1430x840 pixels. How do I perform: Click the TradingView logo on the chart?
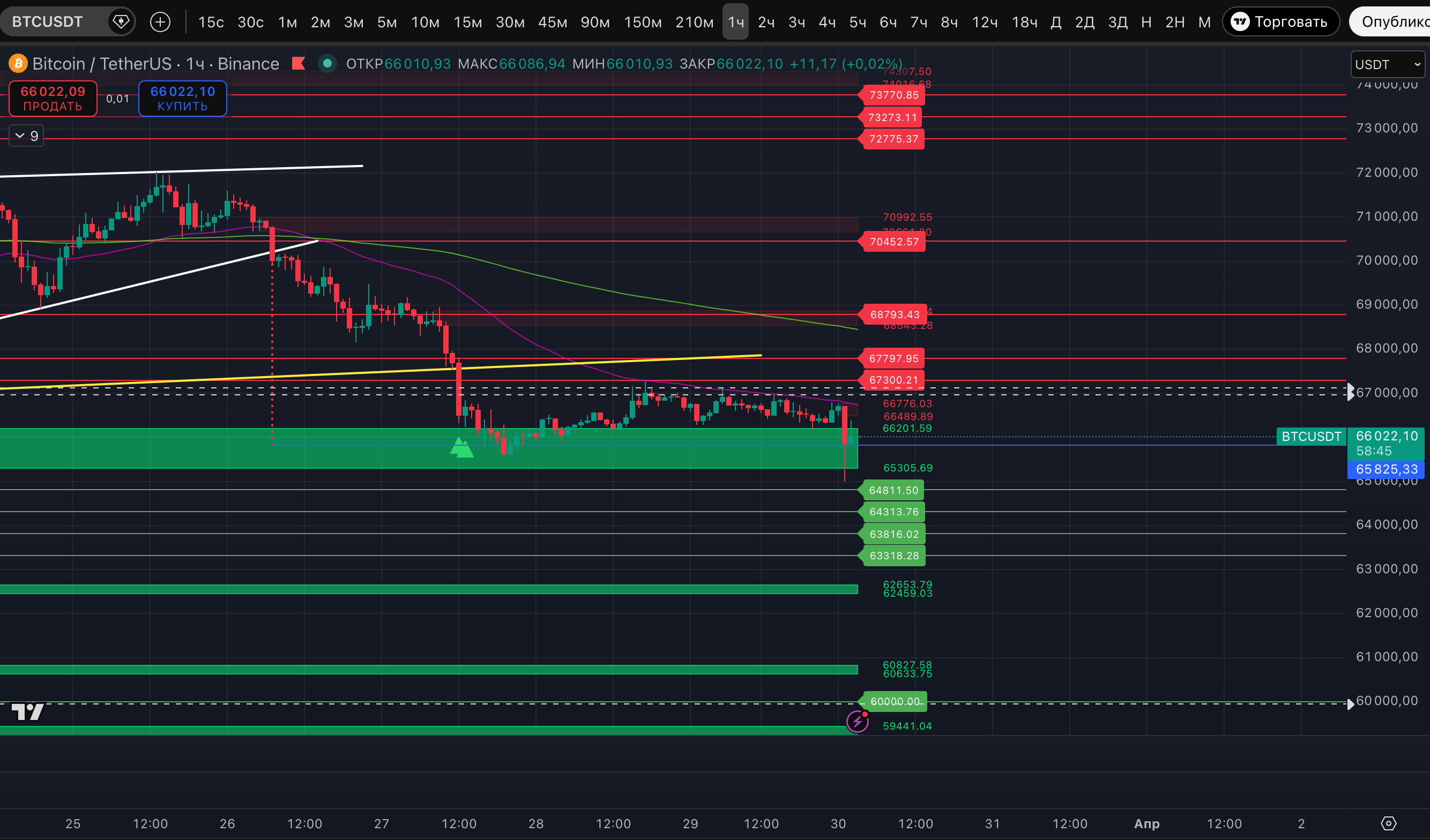point(27,711)
